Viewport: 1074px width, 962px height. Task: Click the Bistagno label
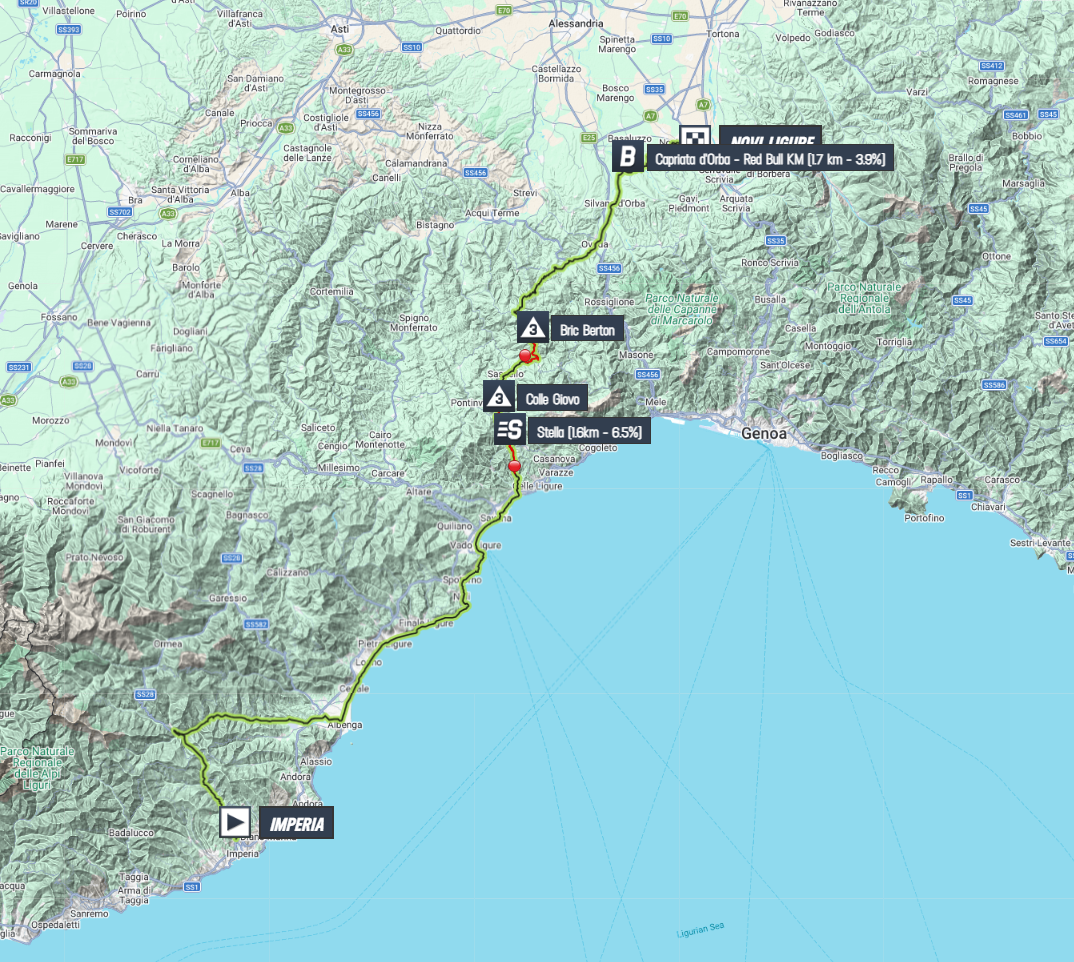(x=435, y=225)
